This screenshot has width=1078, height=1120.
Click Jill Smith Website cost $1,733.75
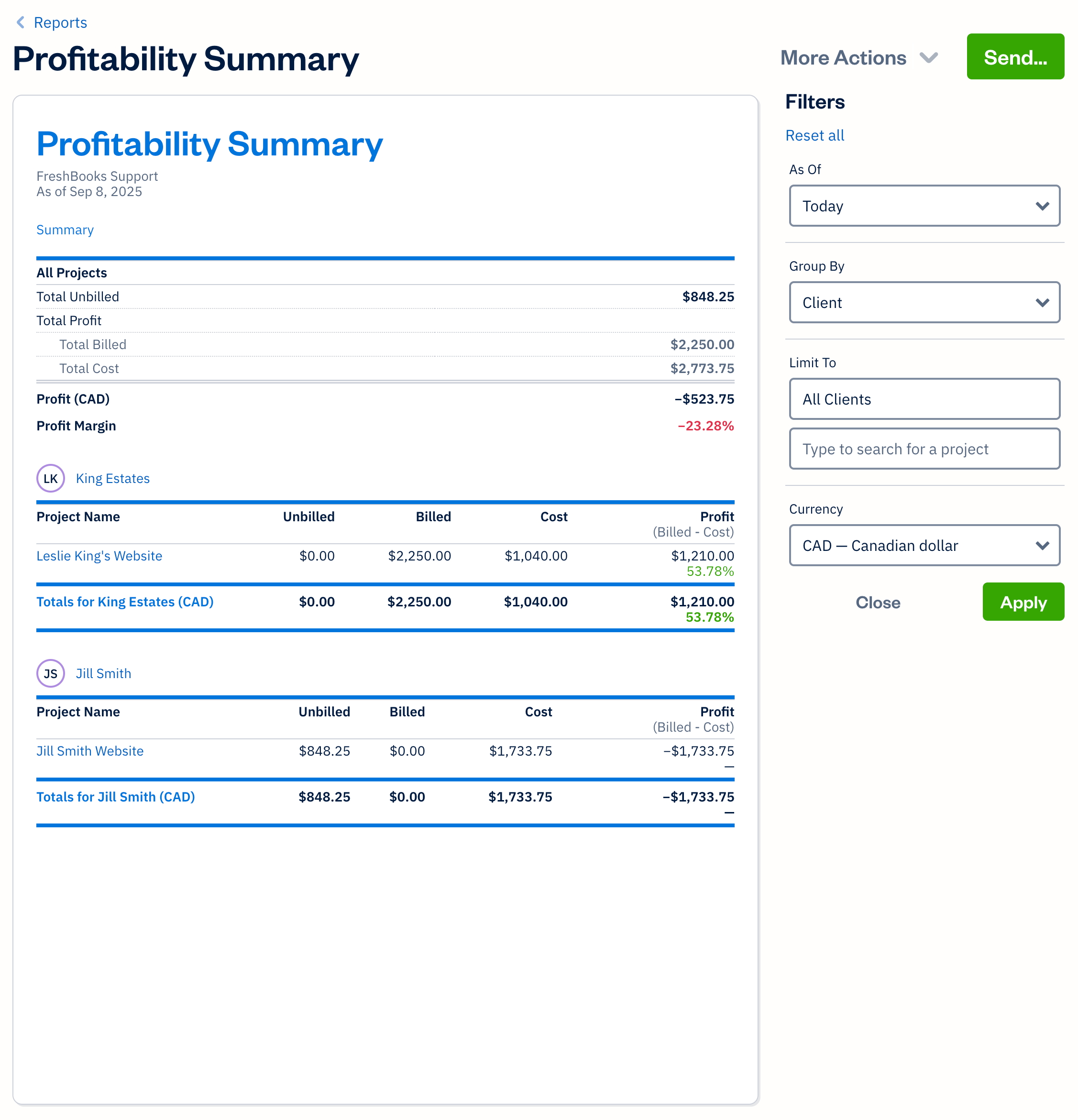(x=520, y=751)
